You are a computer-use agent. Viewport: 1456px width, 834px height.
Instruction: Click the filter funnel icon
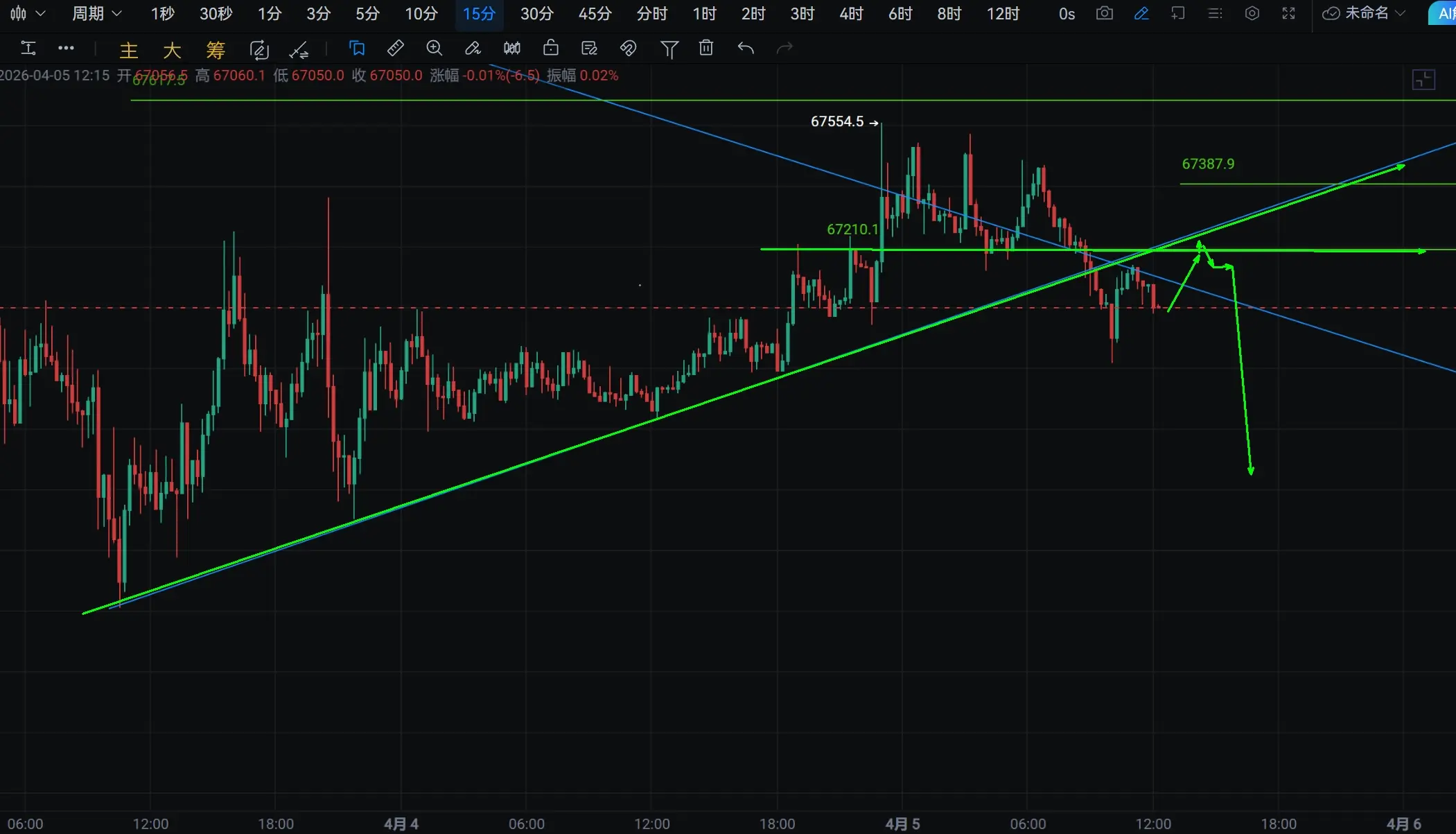[x=669, y=49]
